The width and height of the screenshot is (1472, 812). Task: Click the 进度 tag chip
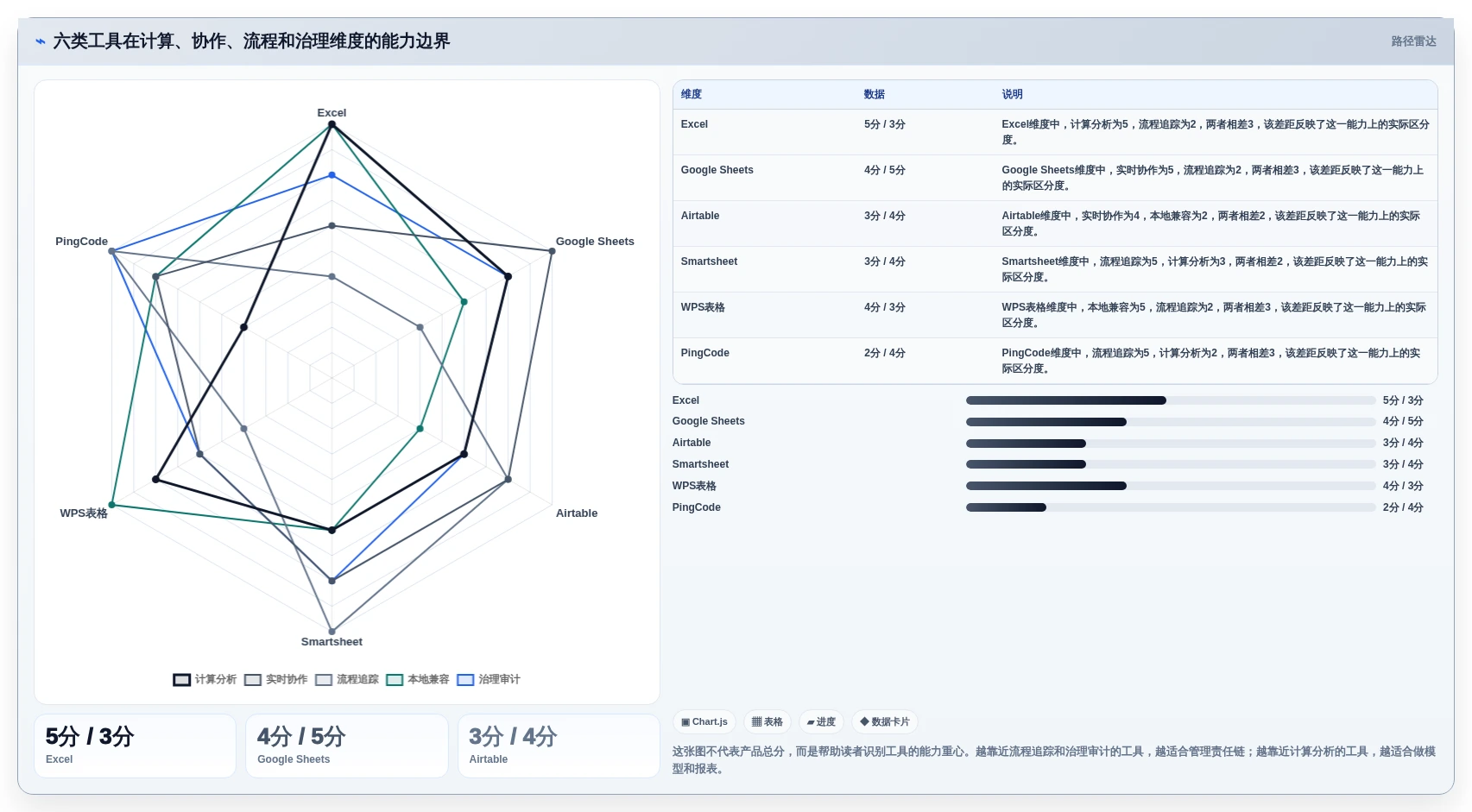click(x=821, y=721)
